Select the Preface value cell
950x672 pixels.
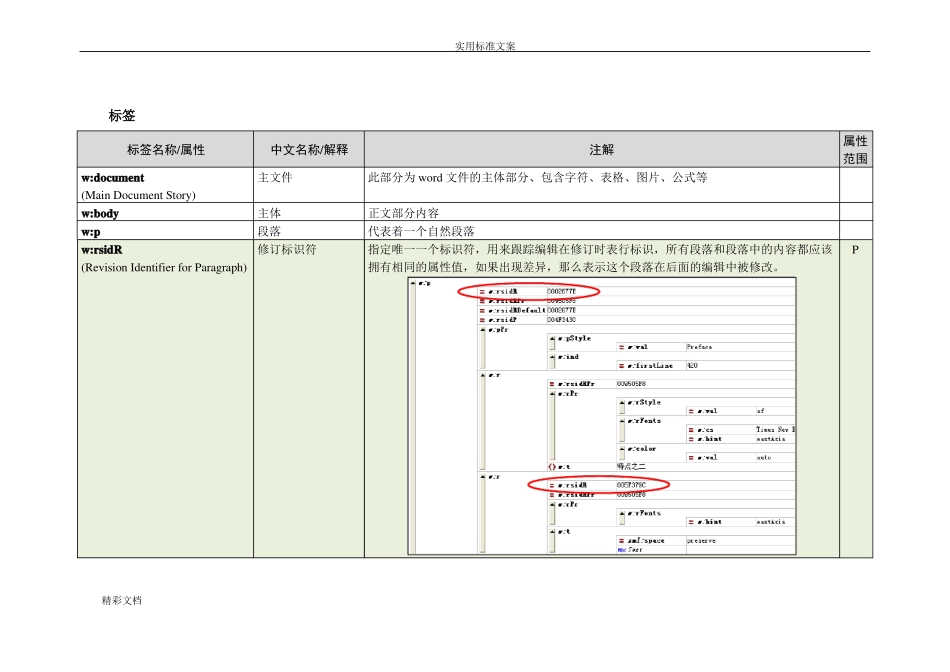click(x=700, y=347)
